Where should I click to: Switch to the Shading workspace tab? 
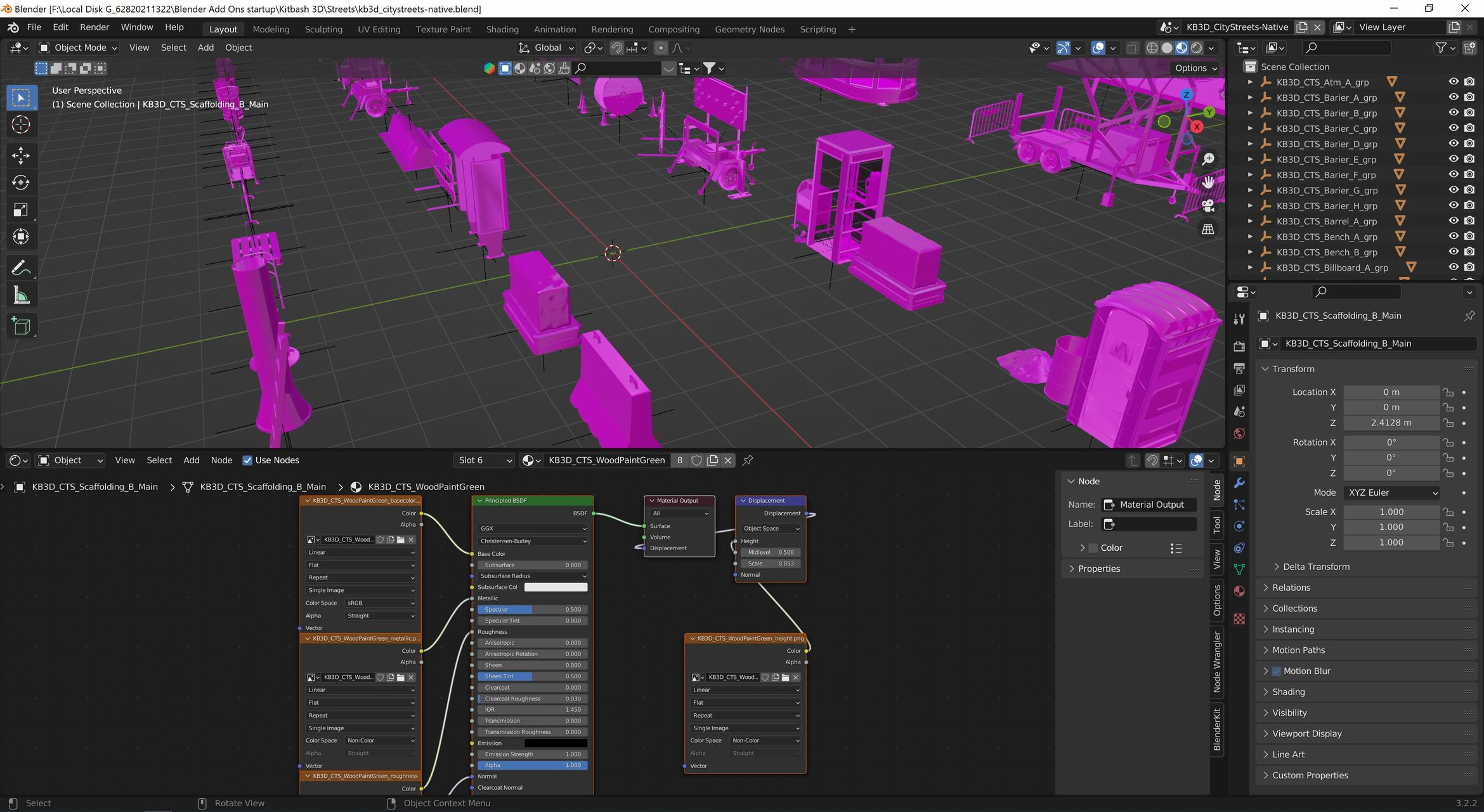tap(502, 29)
